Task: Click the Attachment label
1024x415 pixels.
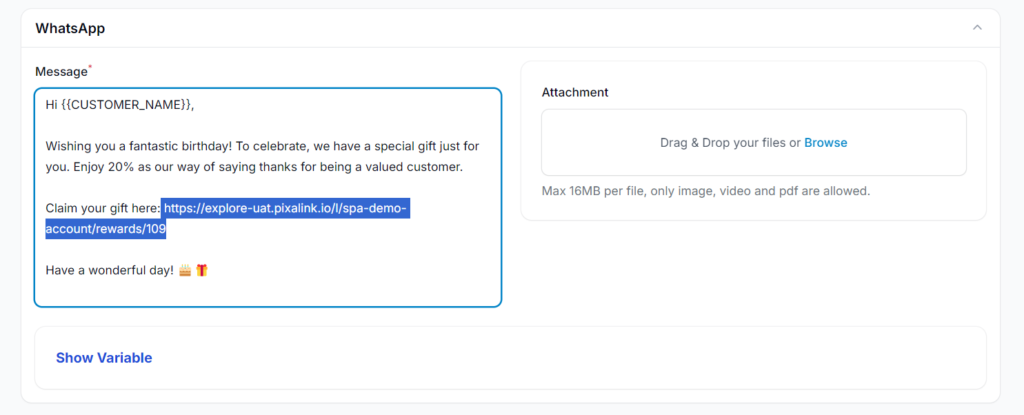Action: 575,92
